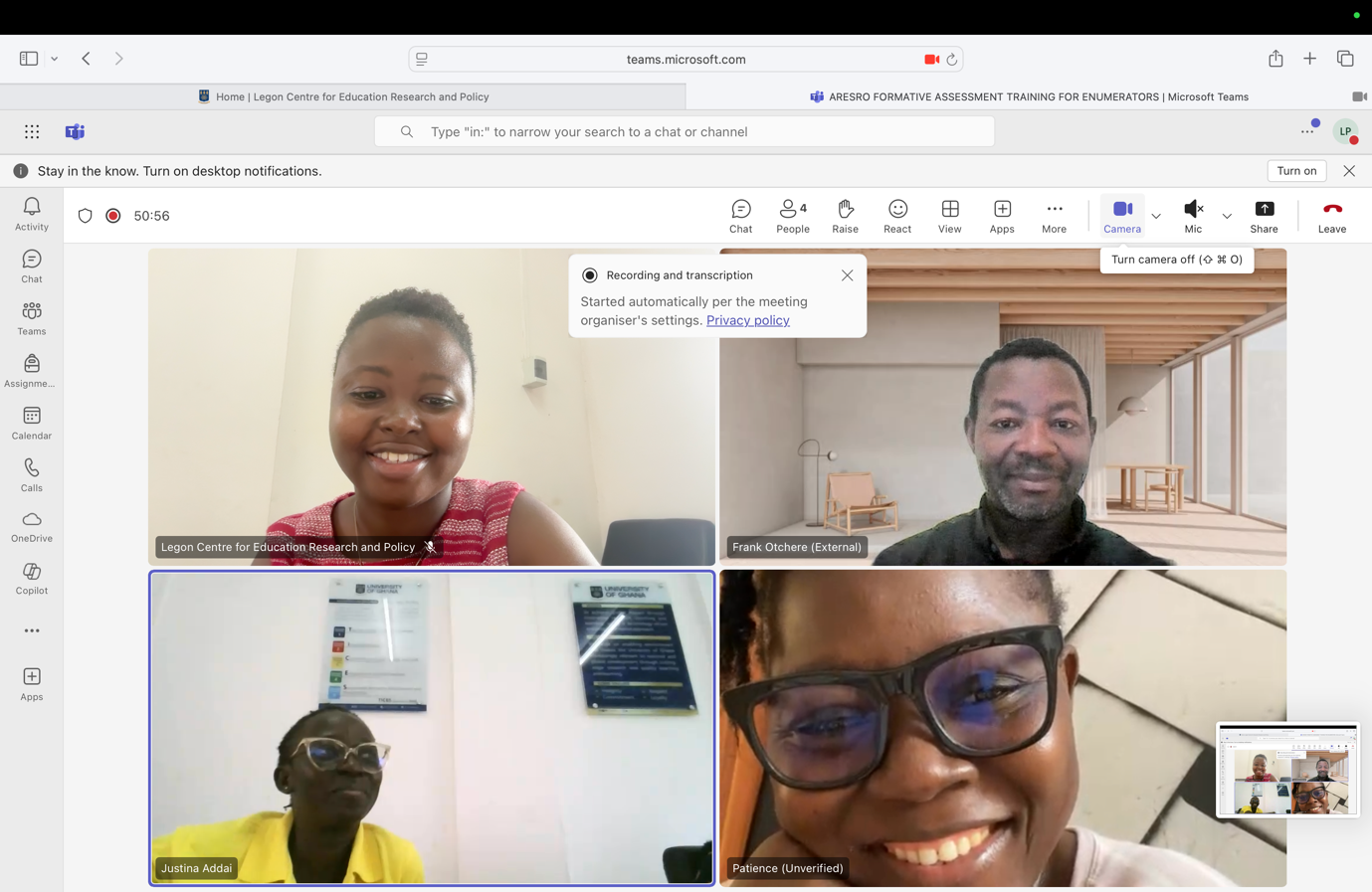Open Copilot from the sidebar
The height and width of the screenshot is (892, 1372).
point(32,578)
